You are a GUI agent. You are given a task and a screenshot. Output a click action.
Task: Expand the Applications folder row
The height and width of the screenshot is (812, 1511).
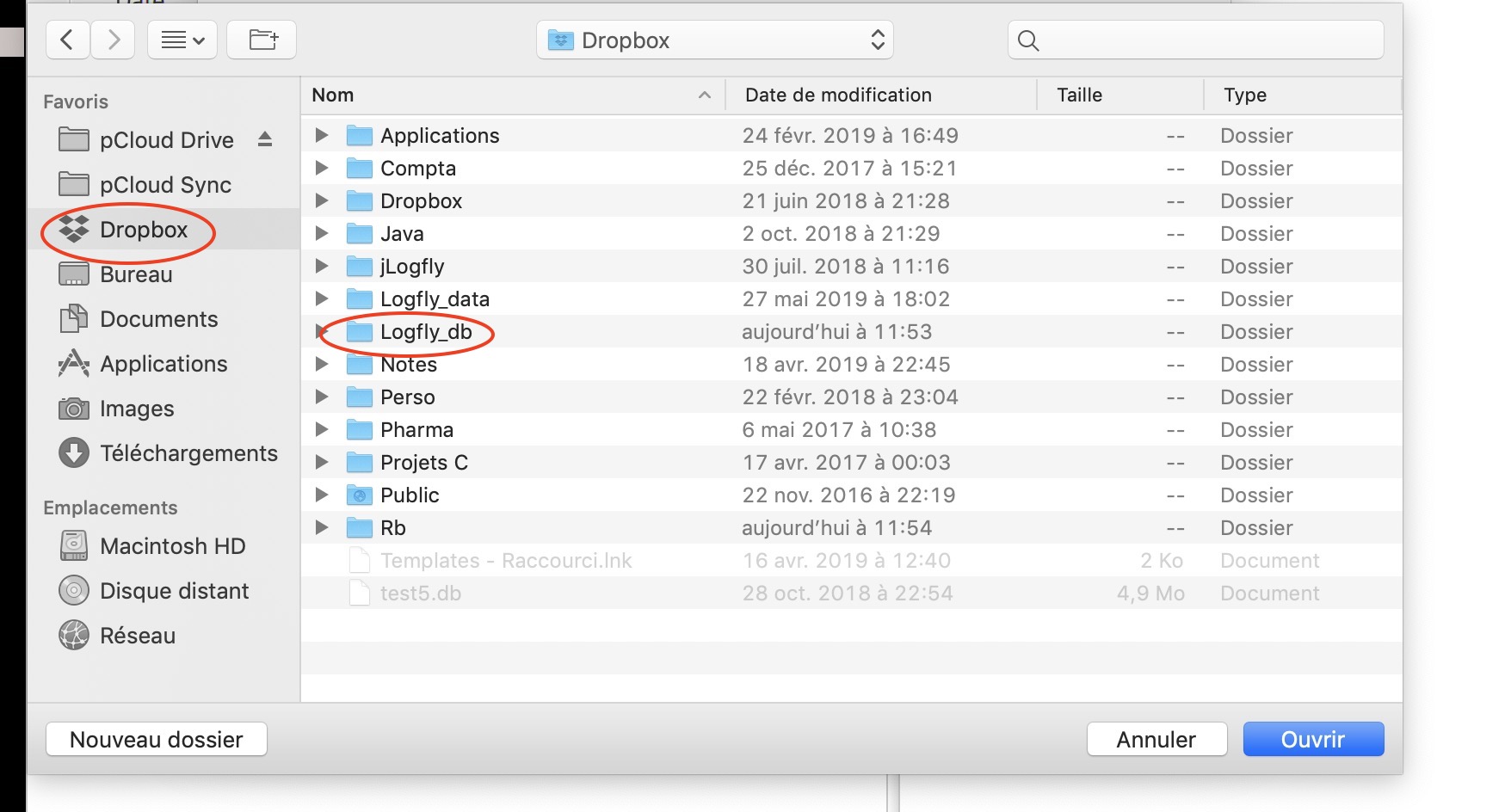point(322,135)
